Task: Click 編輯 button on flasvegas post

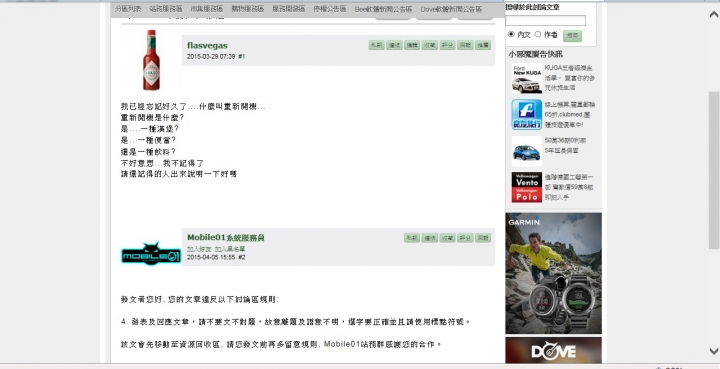Action: (x=412, y=45)
